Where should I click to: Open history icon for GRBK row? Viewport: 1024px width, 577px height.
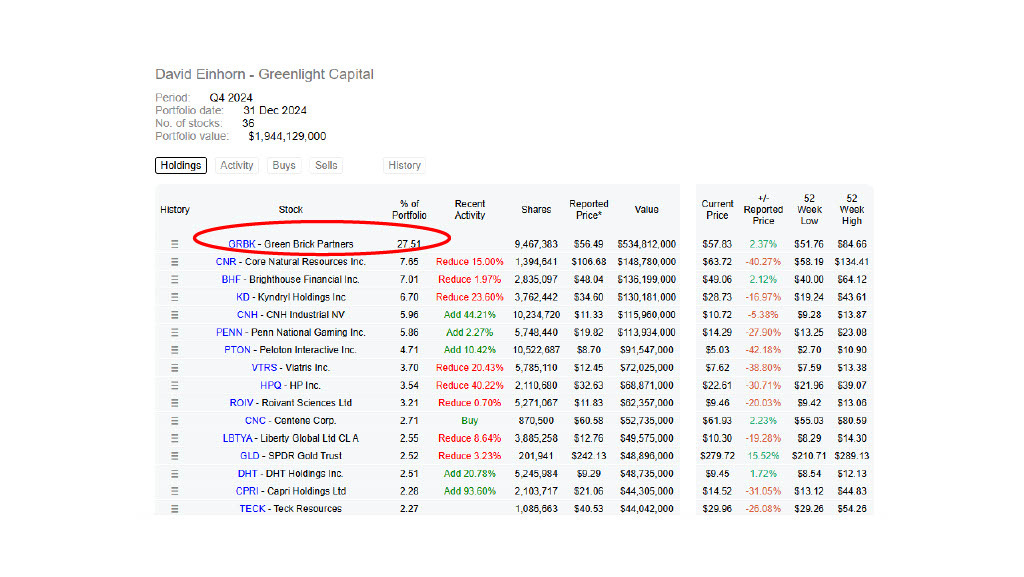pyautogui.click(x=174, y=244)
